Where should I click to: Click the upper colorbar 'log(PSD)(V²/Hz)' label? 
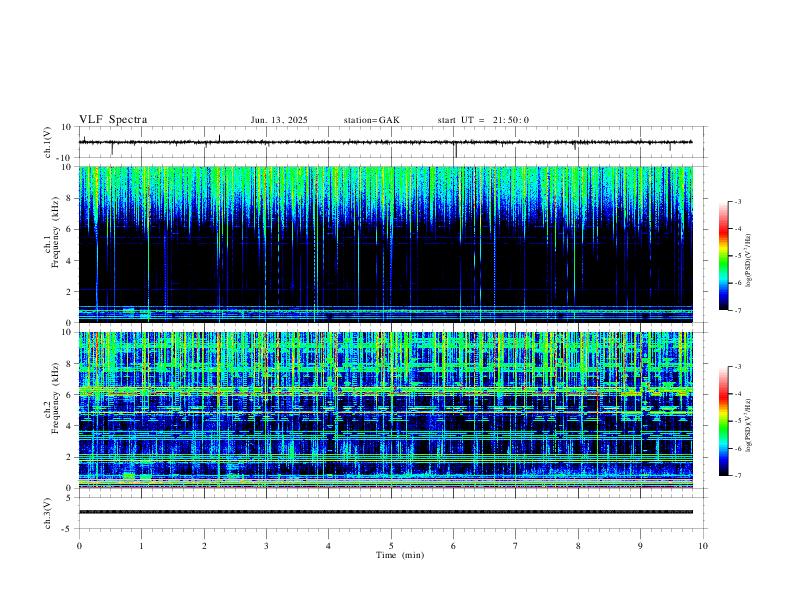tap(749, 261)
